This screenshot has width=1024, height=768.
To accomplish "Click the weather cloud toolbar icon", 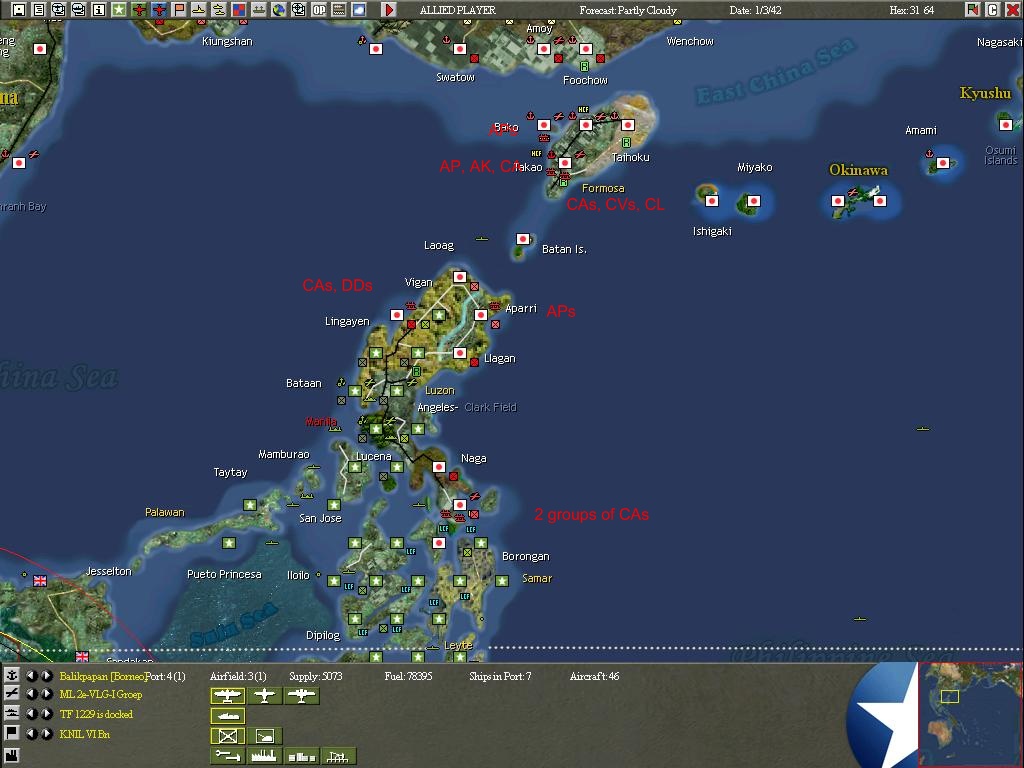I will [x=359, y=9].
